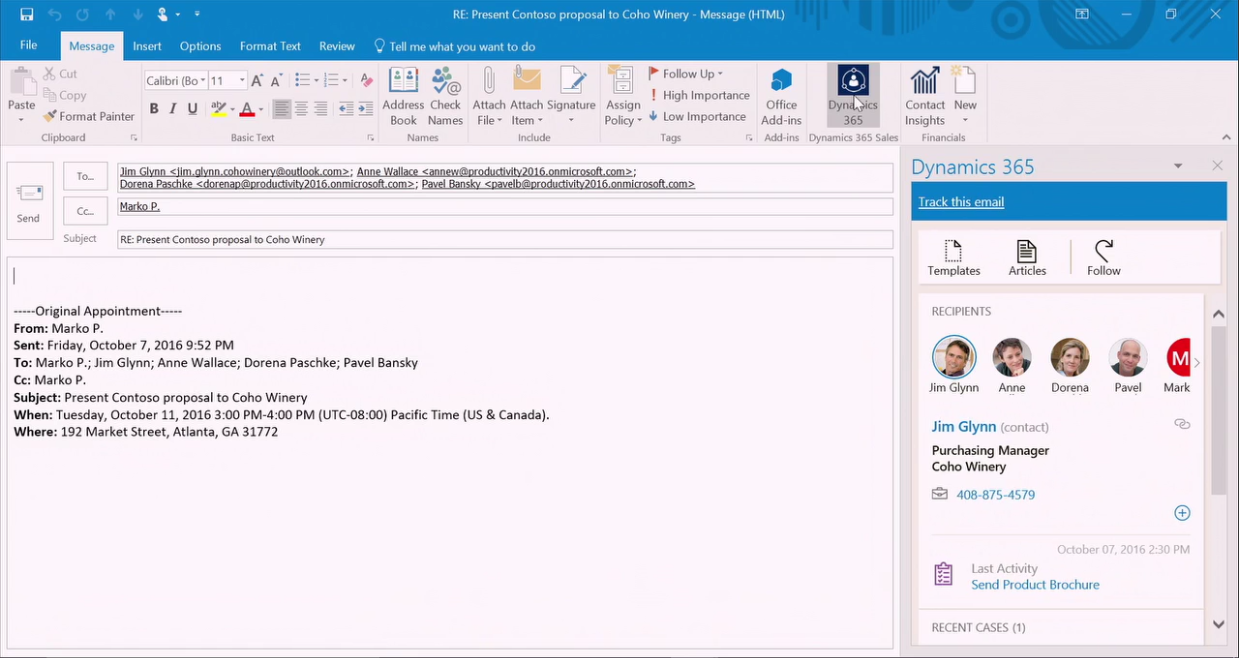The image size is (1239, 658).
Task: Click in the Subject field
Action: tap(505, 240)
